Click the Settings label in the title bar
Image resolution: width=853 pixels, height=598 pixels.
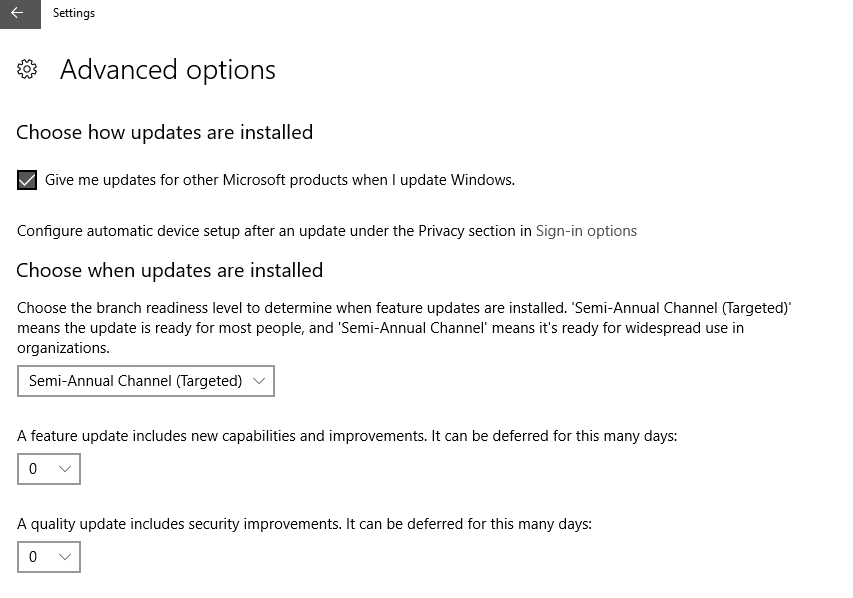(x=74, y=13)
